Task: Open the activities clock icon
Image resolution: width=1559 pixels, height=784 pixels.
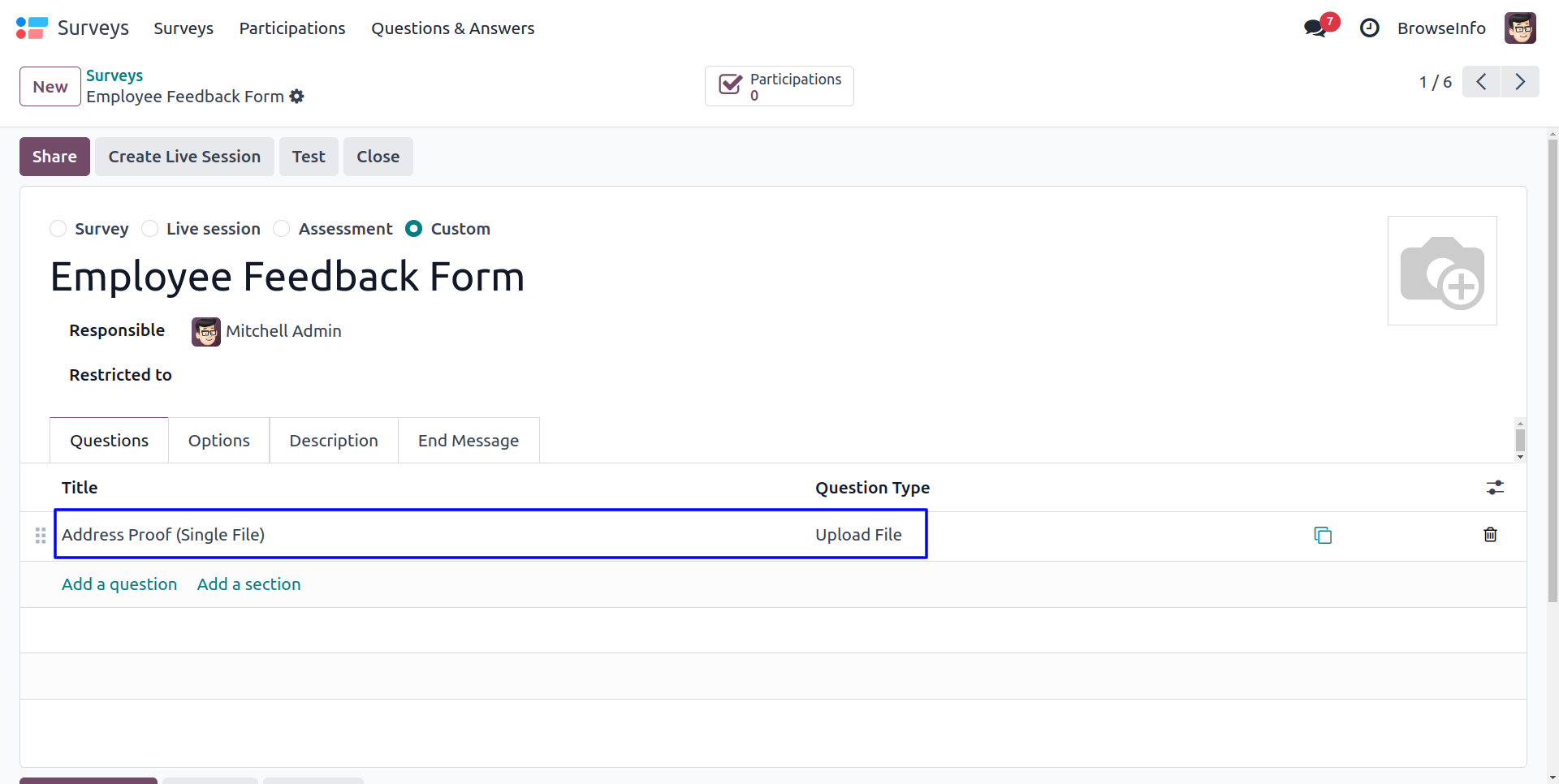Action: coord(1369,28)
